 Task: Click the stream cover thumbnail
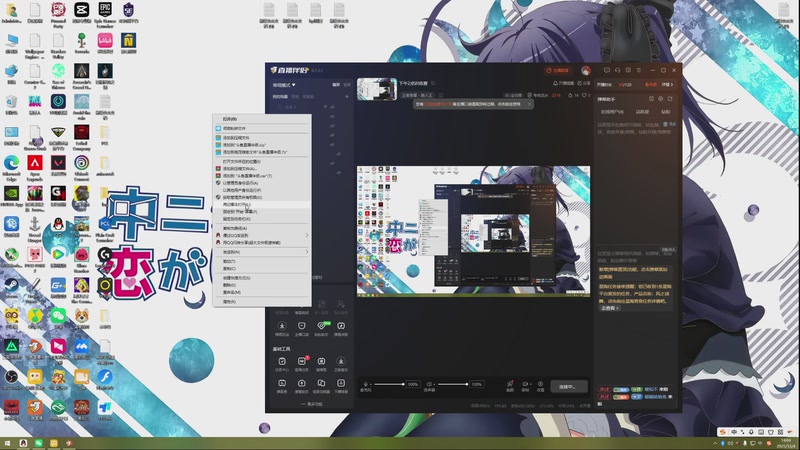pos(377,89)
